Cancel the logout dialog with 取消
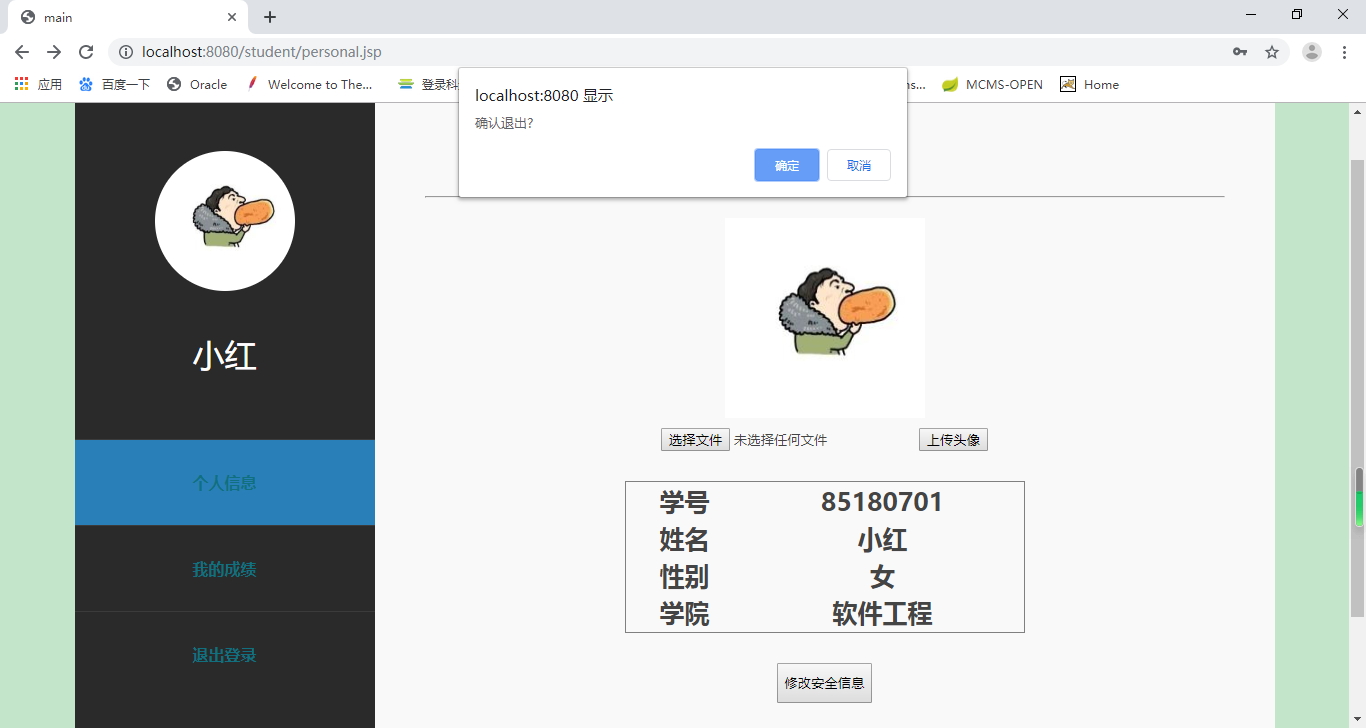 [x=858, y=164]
